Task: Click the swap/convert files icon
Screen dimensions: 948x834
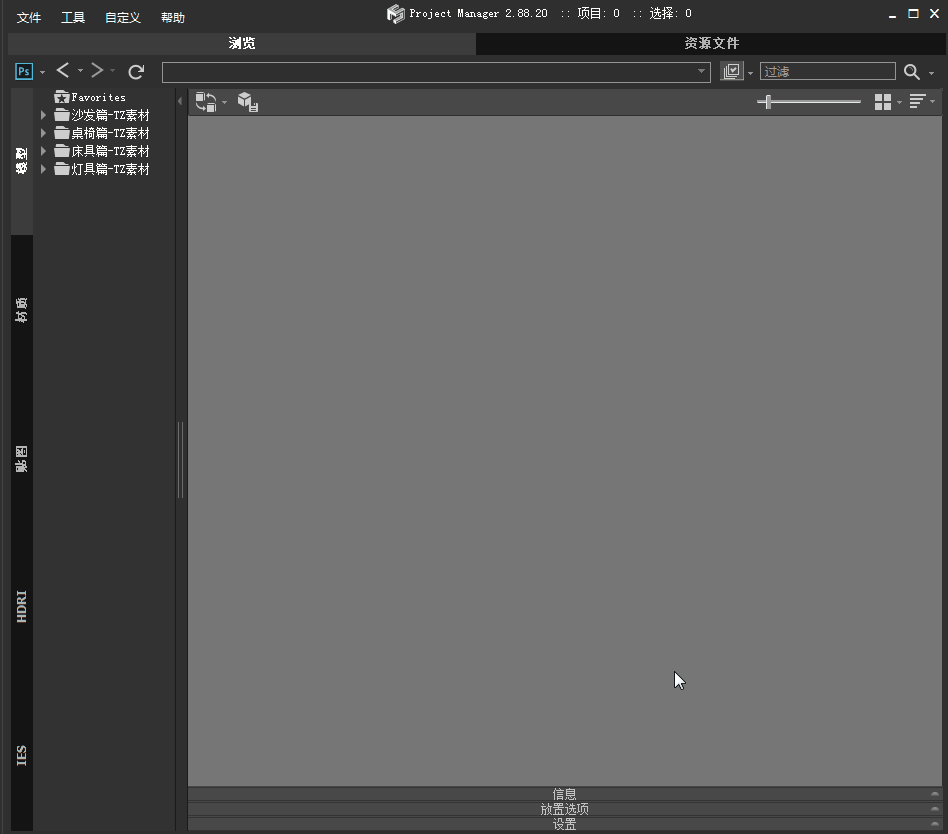Action: pos(206,102)
